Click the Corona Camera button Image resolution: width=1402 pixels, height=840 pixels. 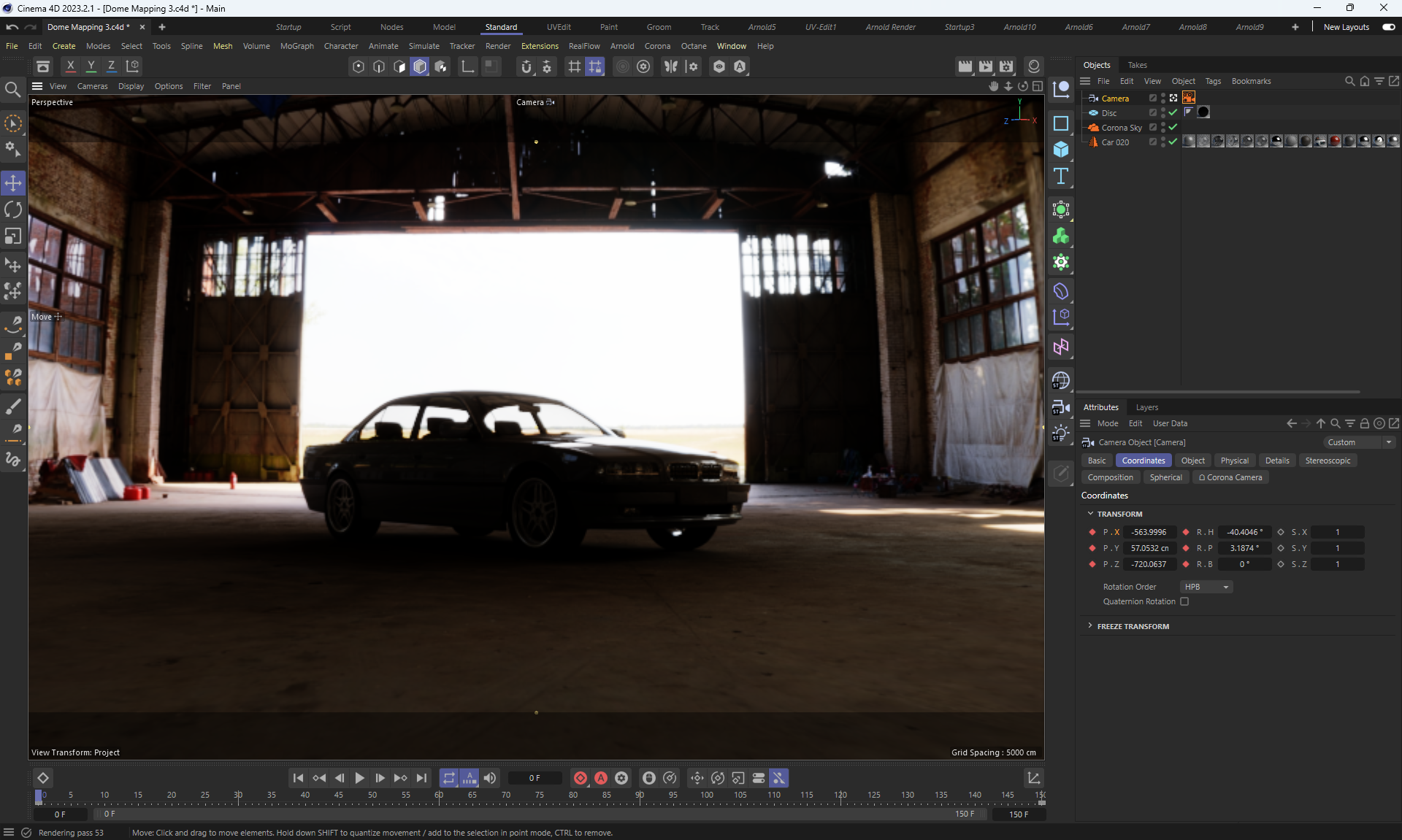[x=1230, y=477]
